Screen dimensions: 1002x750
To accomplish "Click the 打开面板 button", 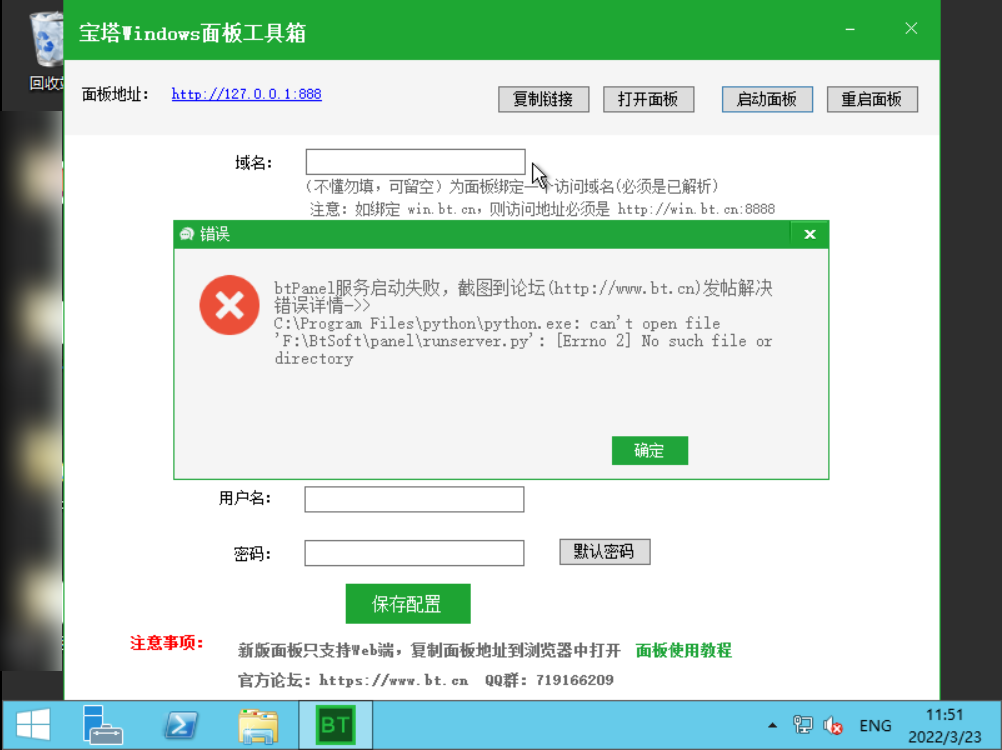I will point(648,99).
